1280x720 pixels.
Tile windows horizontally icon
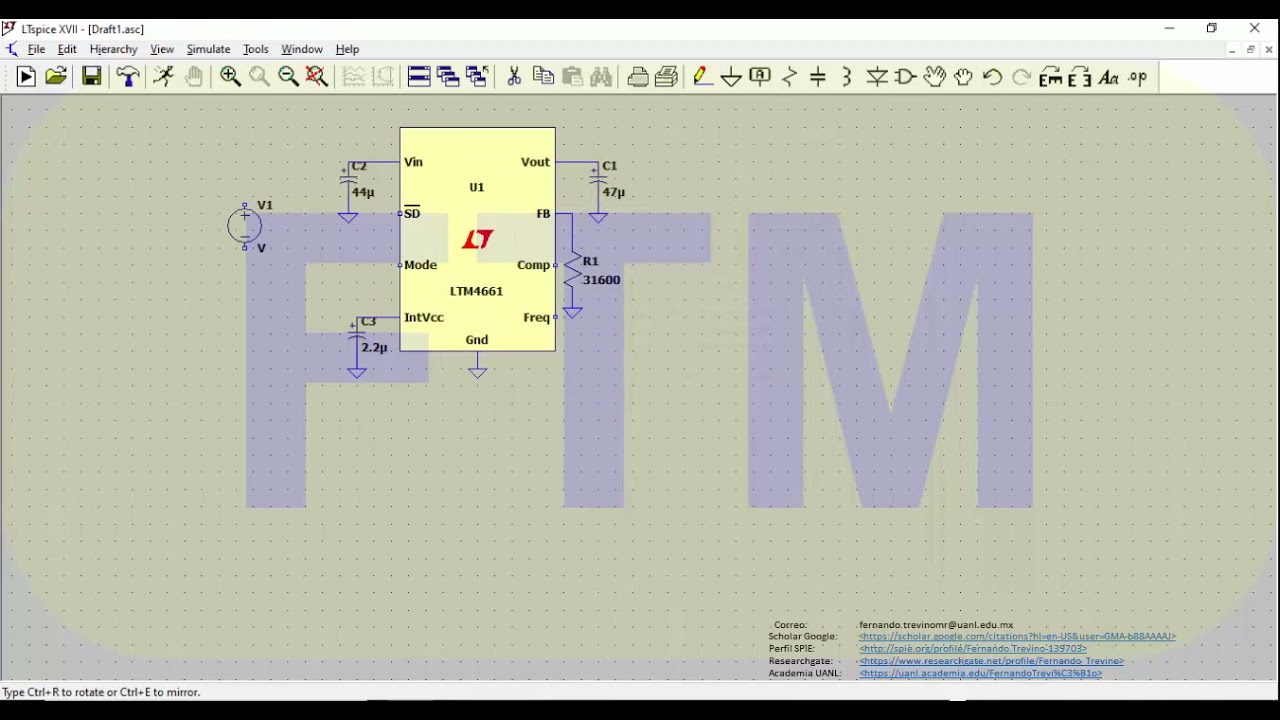(x=419, y=77)
